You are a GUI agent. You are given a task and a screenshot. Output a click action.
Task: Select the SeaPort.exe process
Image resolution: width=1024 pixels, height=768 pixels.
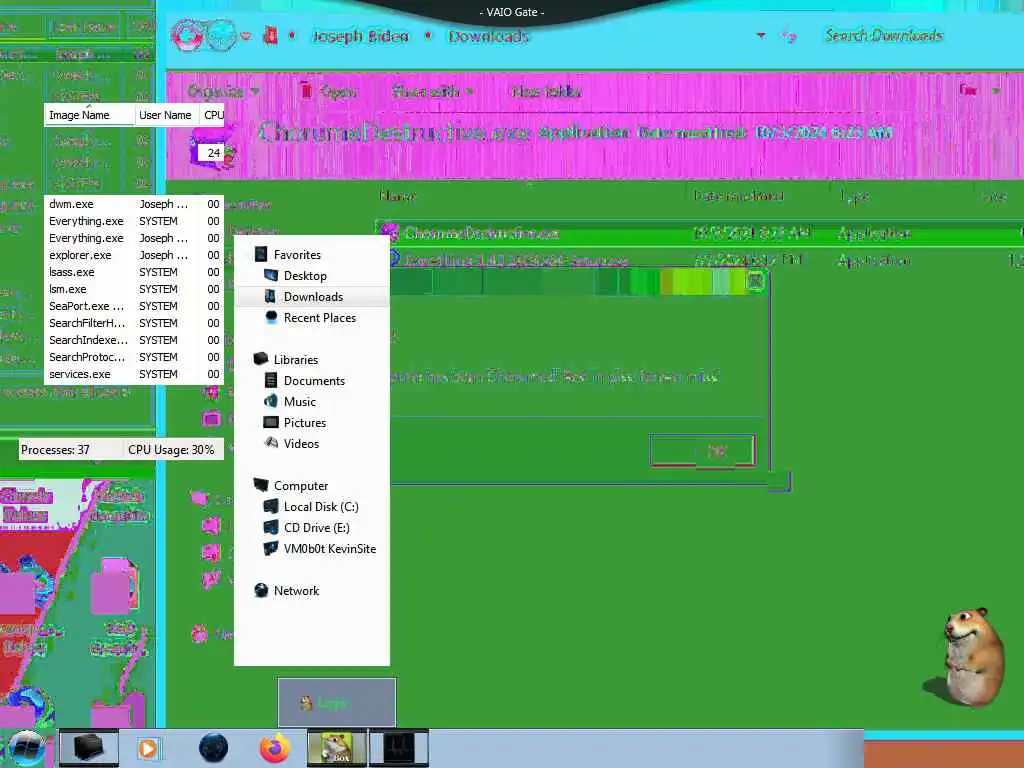pos(134,306)
